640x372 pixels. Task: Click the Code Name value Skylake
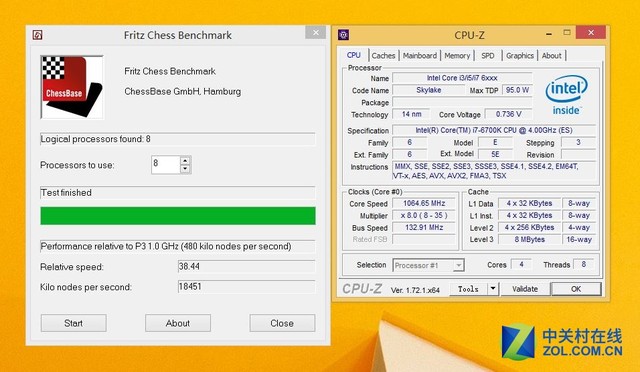429,90
